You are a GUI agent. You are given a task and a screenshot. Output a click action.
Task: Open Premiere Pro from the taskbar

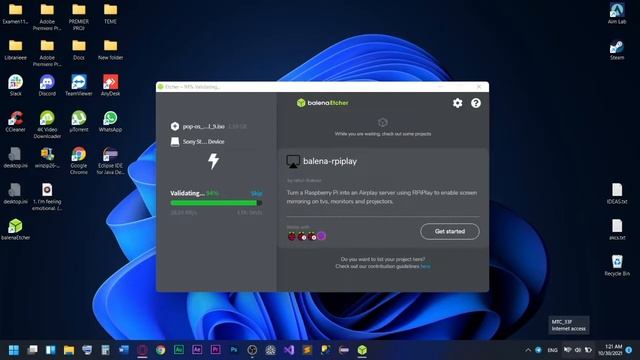216,350
